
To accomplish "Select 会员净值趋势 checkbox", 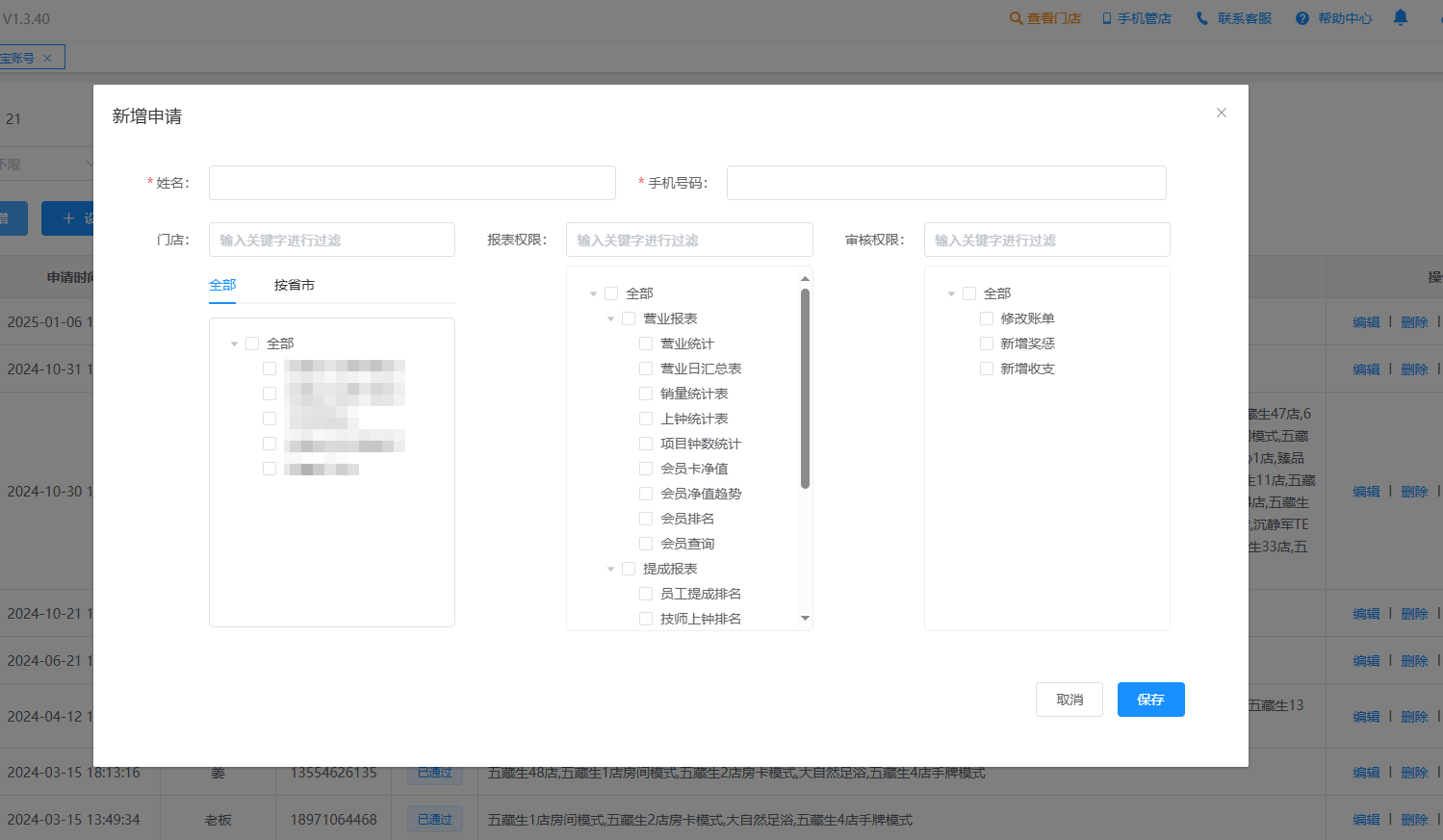I will point(646,494).
